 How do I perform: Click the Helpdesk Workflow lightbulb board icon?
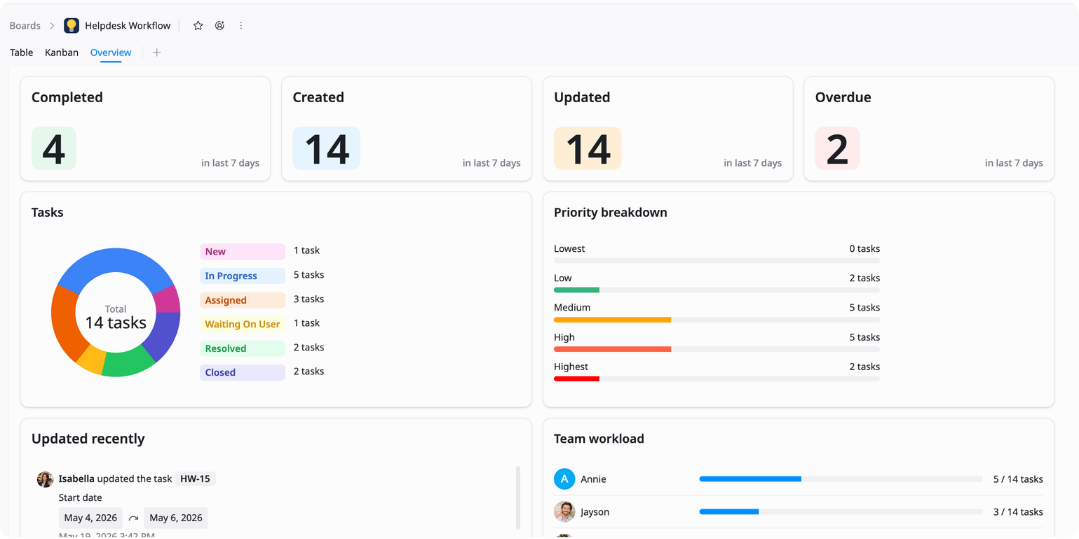(x=72, y=25)
